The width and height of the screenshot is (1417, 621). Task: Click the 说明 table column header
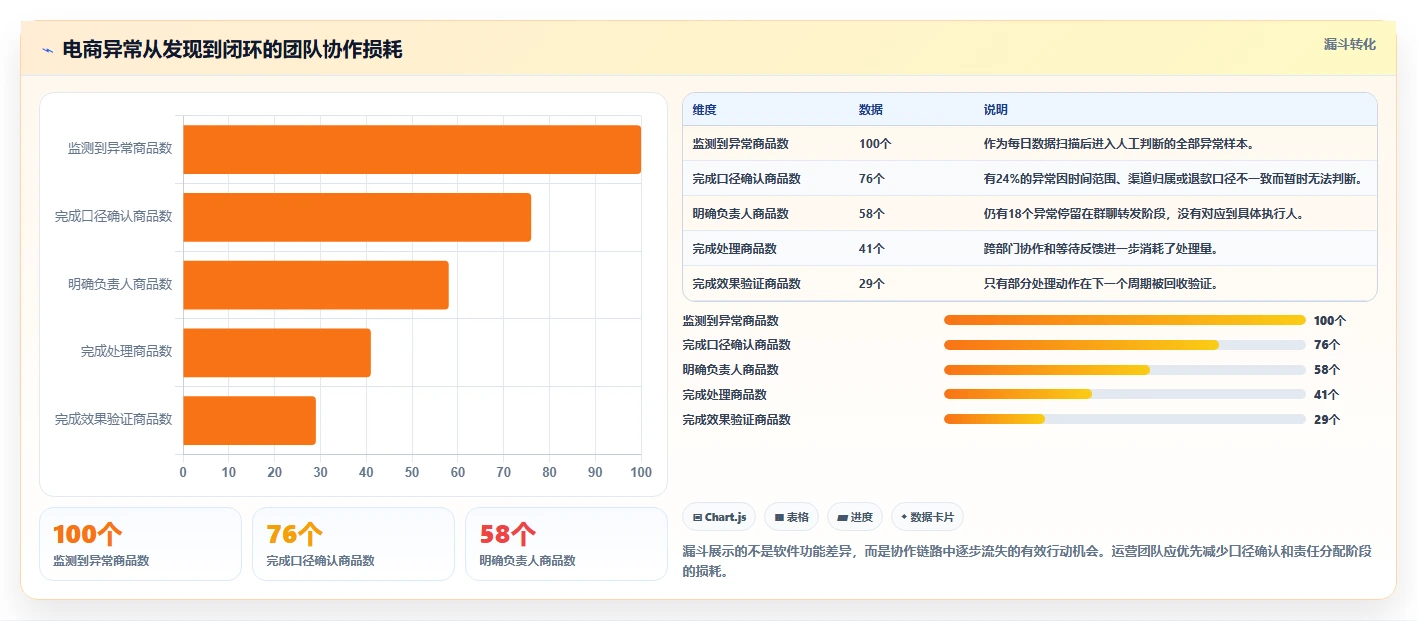pyautogui.click(x=996, y=110)
